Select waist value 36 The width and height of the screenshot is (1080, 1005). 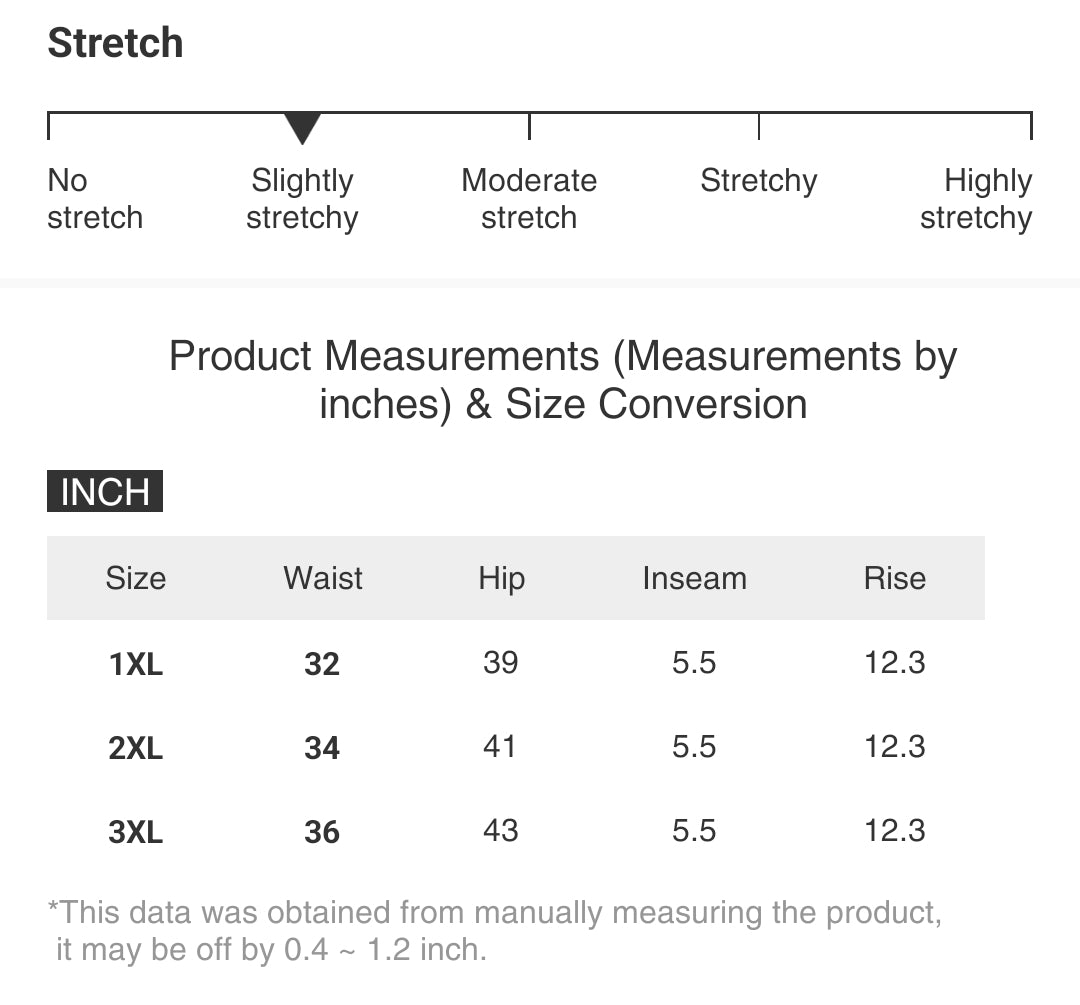(x=322, y=832)
